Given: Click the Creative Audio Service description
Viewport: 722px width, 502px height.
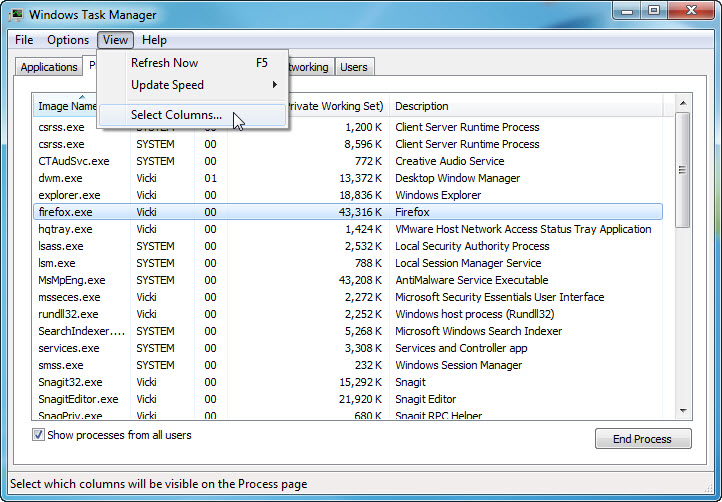Looking at the screenshot, I should (x=449, y=161).
